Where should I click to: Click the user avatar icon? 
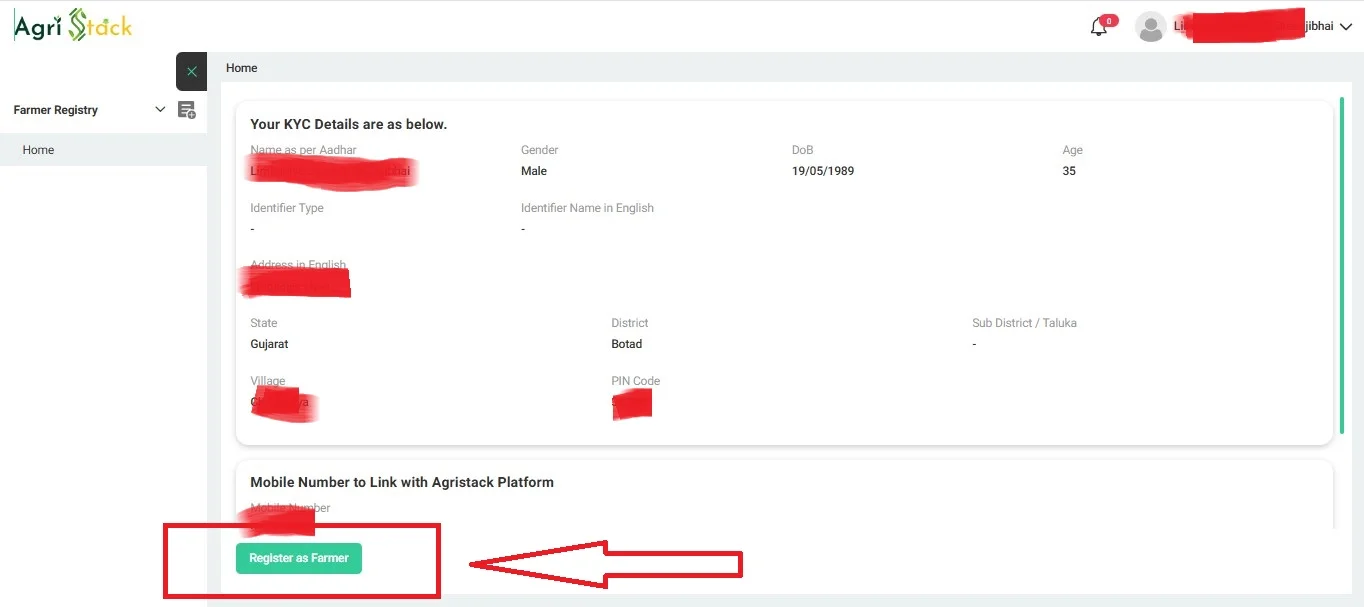(x=1151, y=27)
